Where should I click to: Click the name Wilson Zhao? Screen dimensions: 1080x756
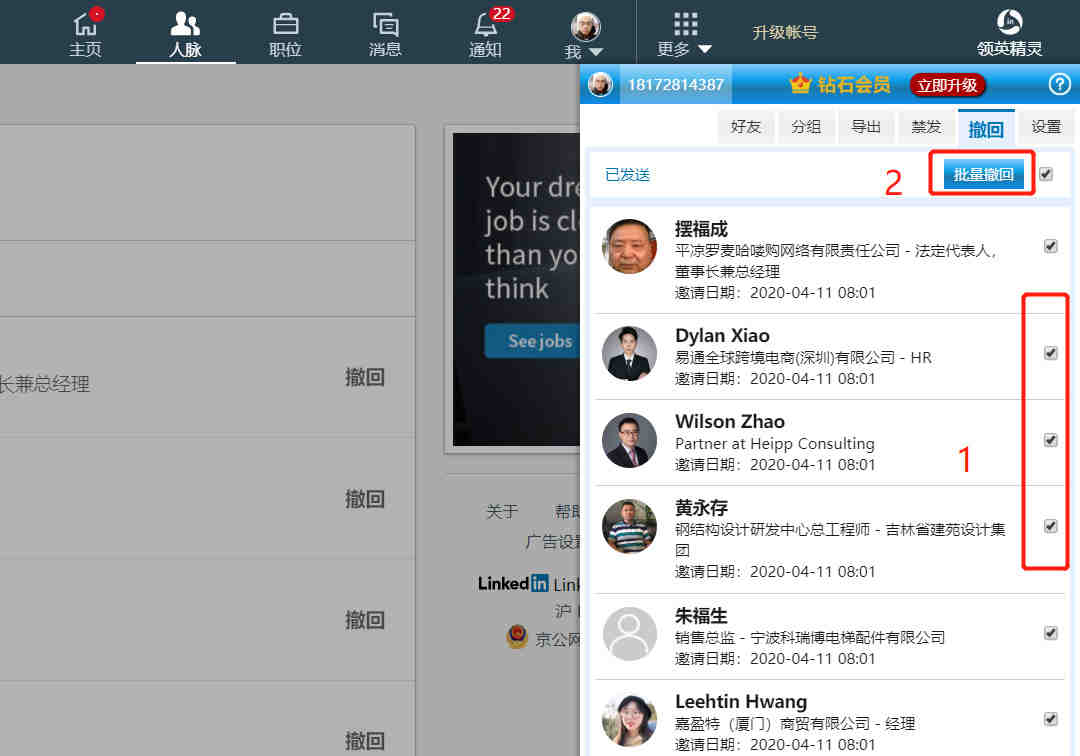point(730,421)
